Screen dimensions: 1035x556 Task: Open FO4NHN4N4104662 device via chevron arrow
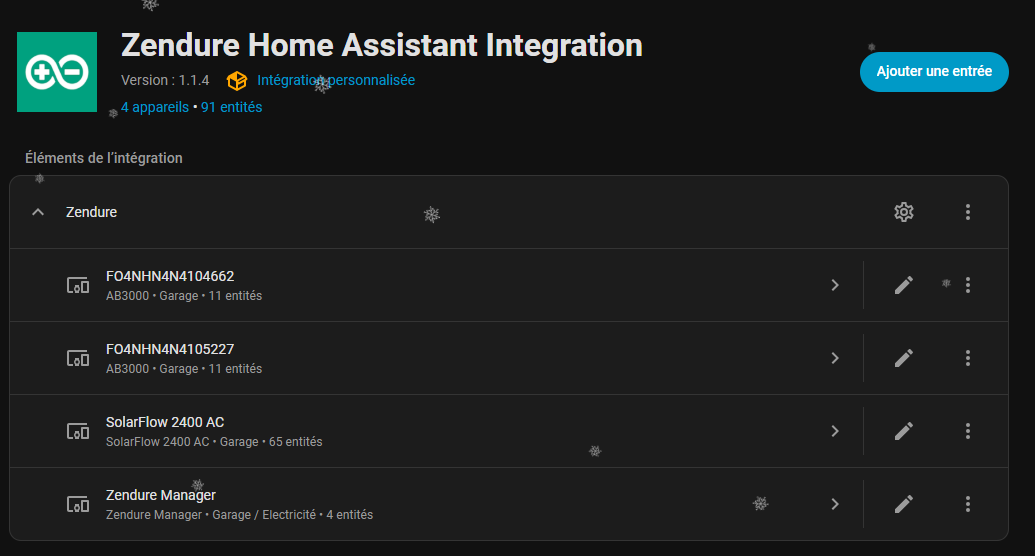tap(835, 285)
